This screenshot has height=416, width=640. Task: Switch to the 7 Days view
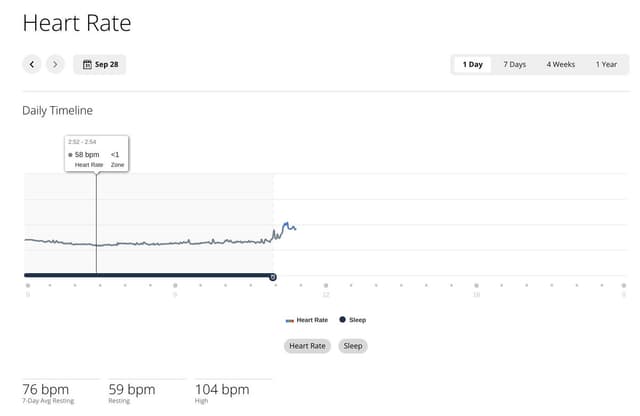coord(514,64)
